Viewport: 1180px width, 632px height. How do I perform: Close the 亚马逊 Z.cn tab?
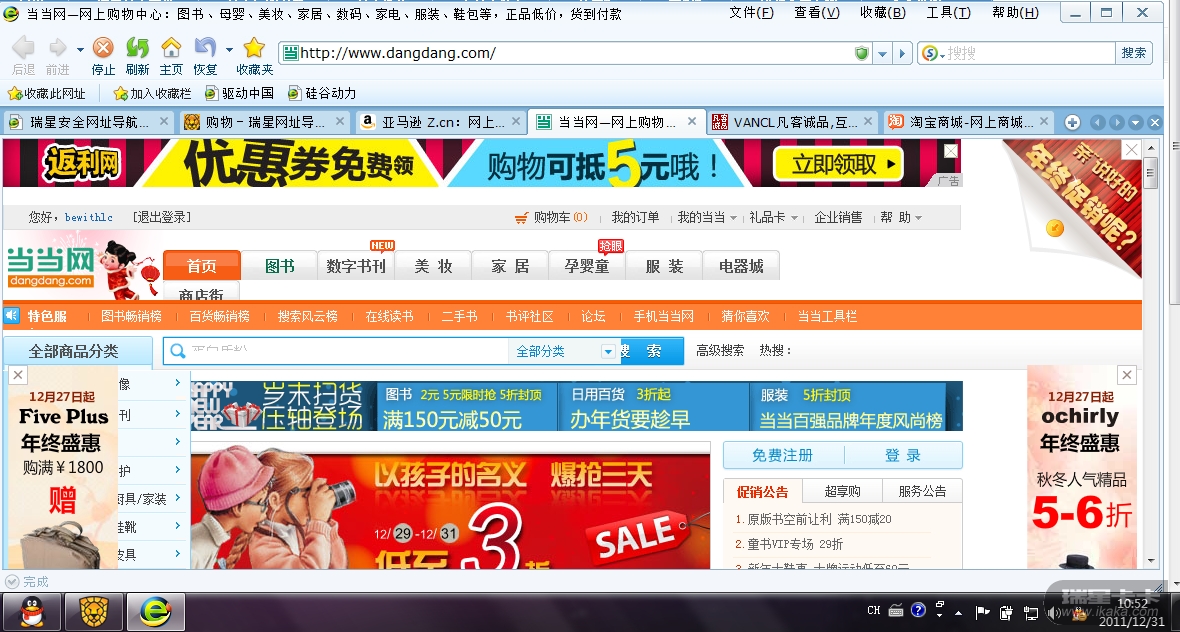pos(516,121)
